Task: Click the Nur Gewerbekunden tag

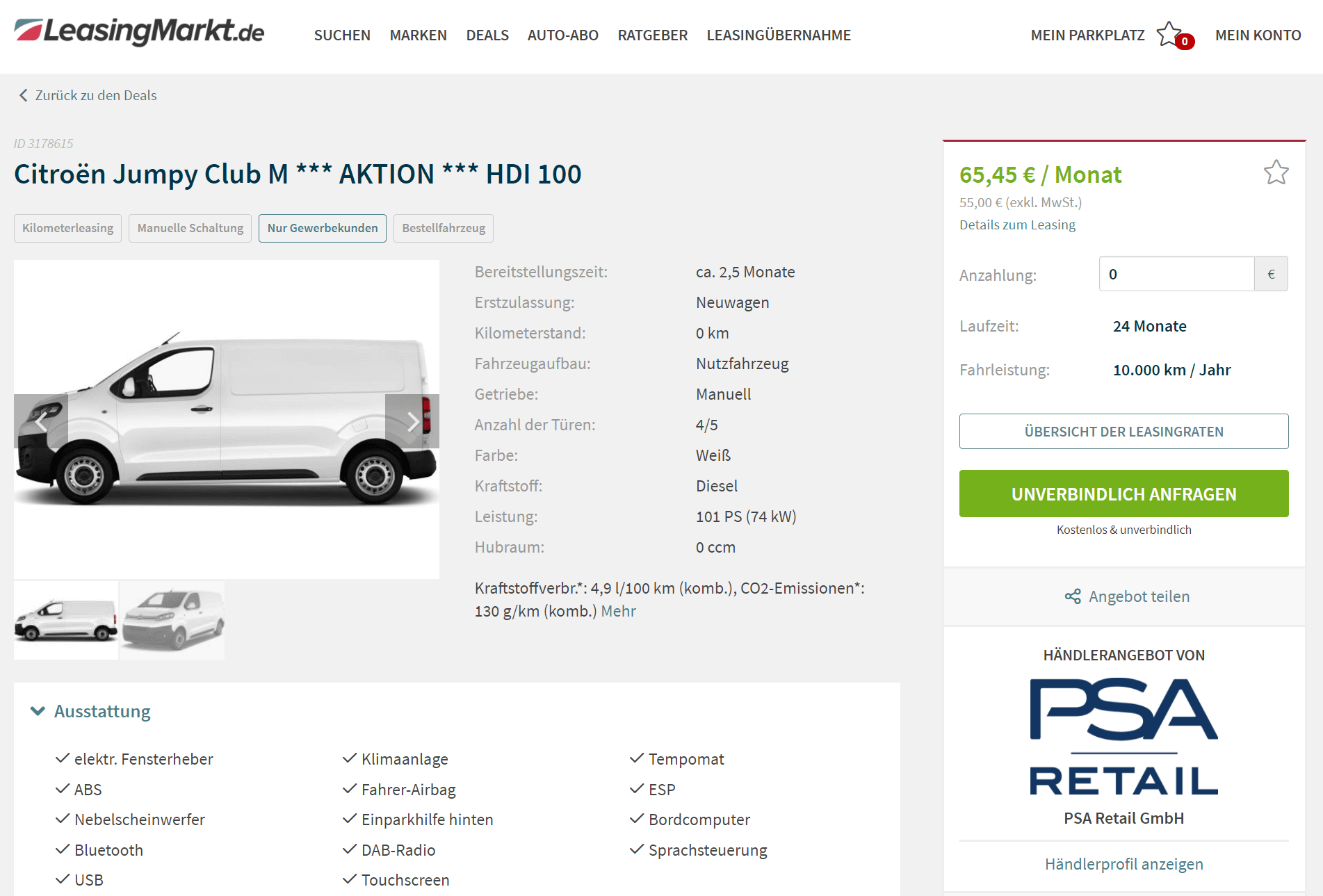Action: 323,228
